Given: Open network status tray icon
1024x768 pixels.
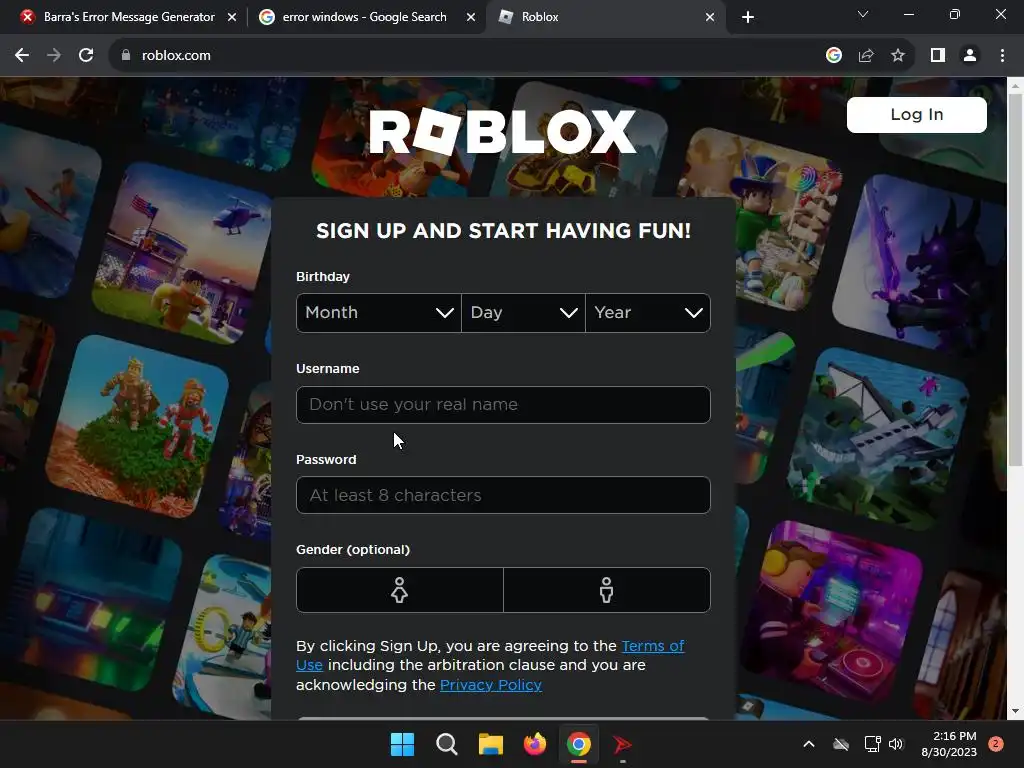Looking at the screenshot, I should pos(872,744).
